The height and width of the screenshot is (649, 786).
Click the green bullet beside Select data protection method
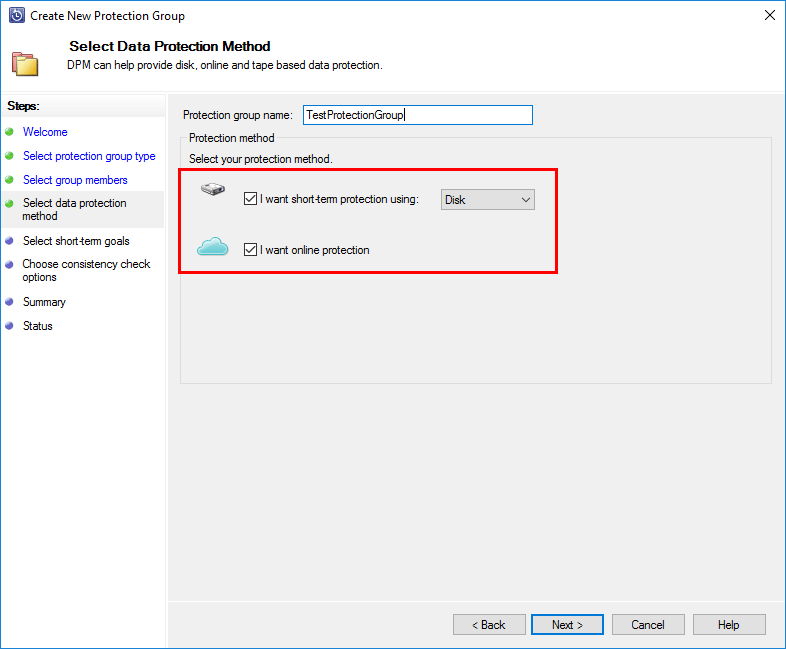9,203
